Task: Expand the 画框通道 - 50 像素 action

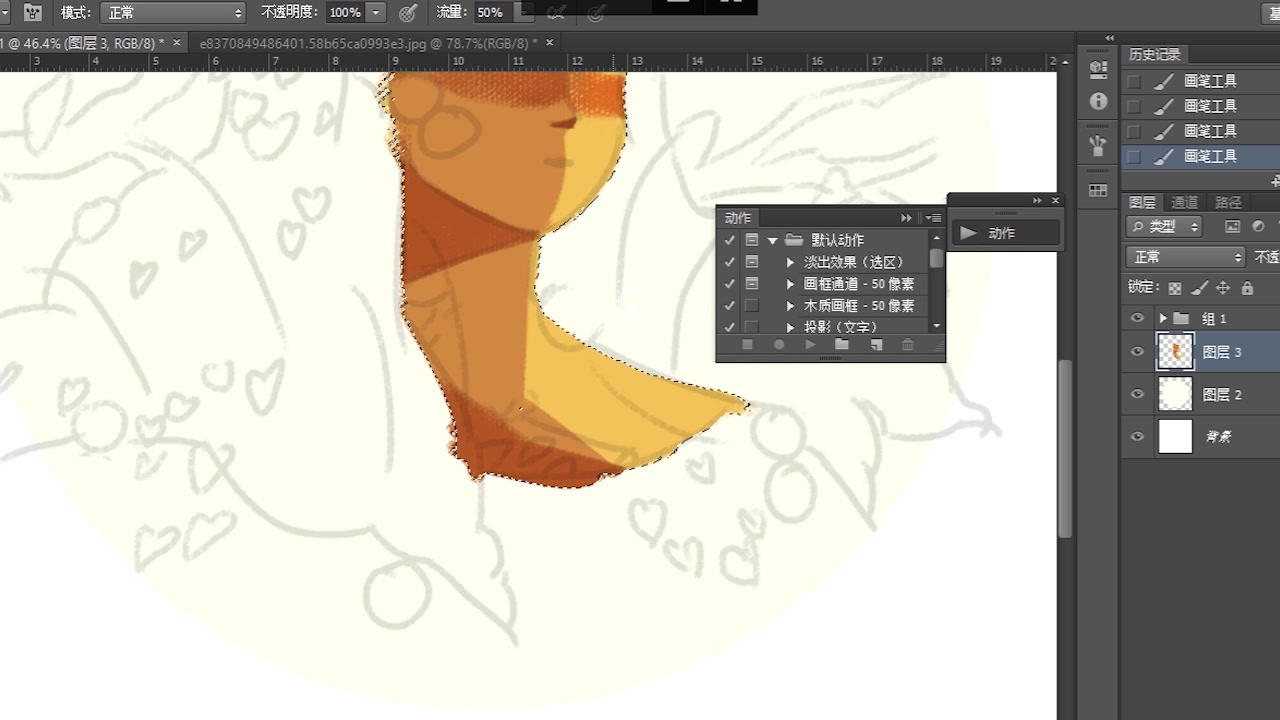Action: tap(791, 284)
